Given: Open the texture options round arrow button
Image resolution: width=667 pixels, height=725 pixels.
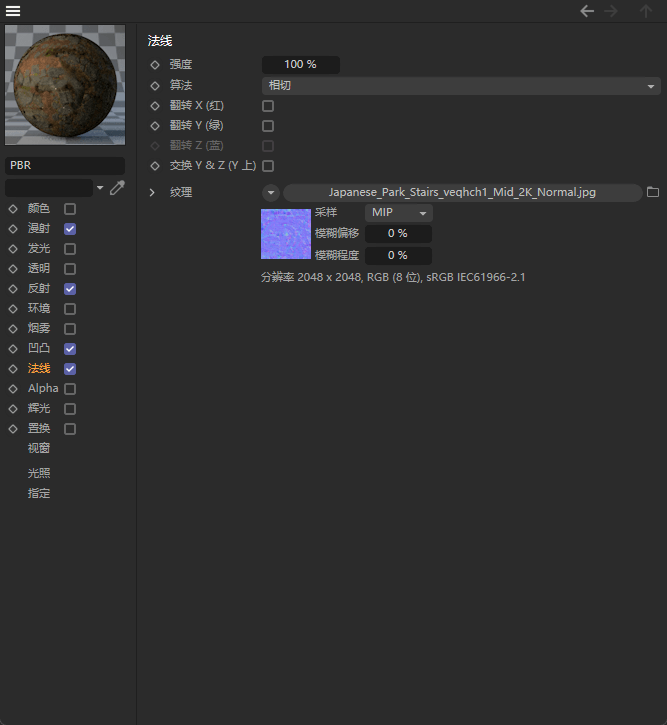Looking at the screenshot, I should click(x=271, y=192).
